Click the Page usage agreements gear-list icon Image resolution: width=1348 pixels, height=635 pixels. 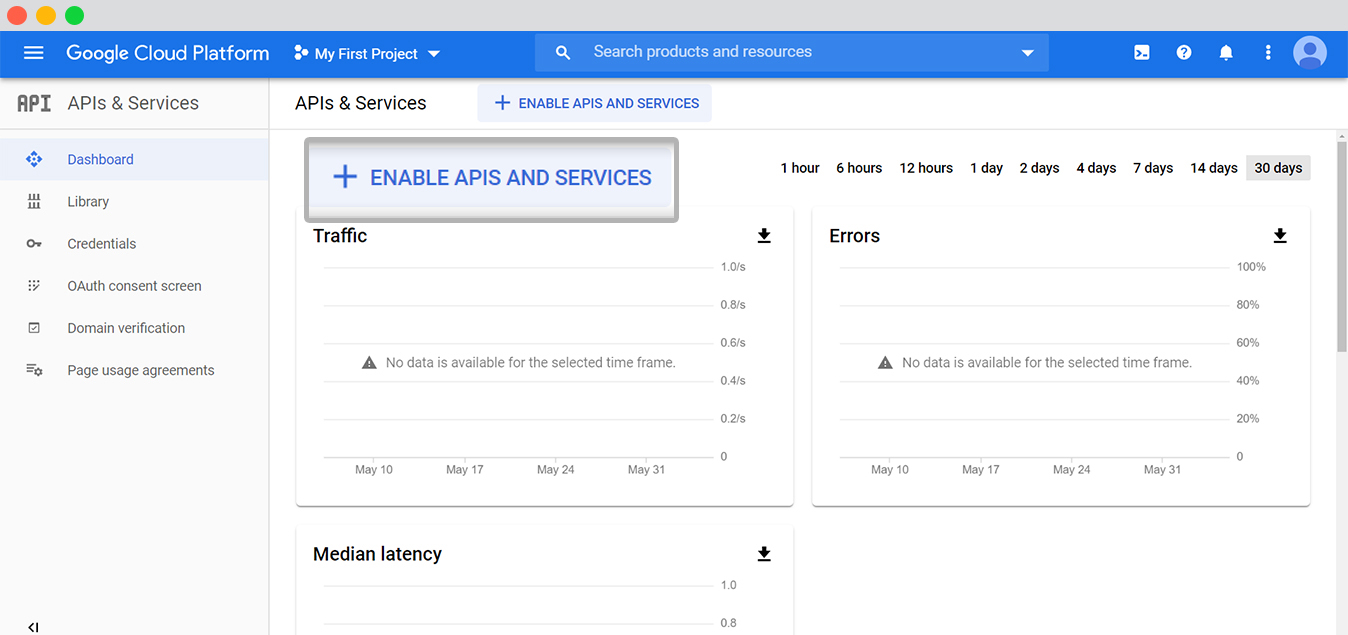click(34, 370)
